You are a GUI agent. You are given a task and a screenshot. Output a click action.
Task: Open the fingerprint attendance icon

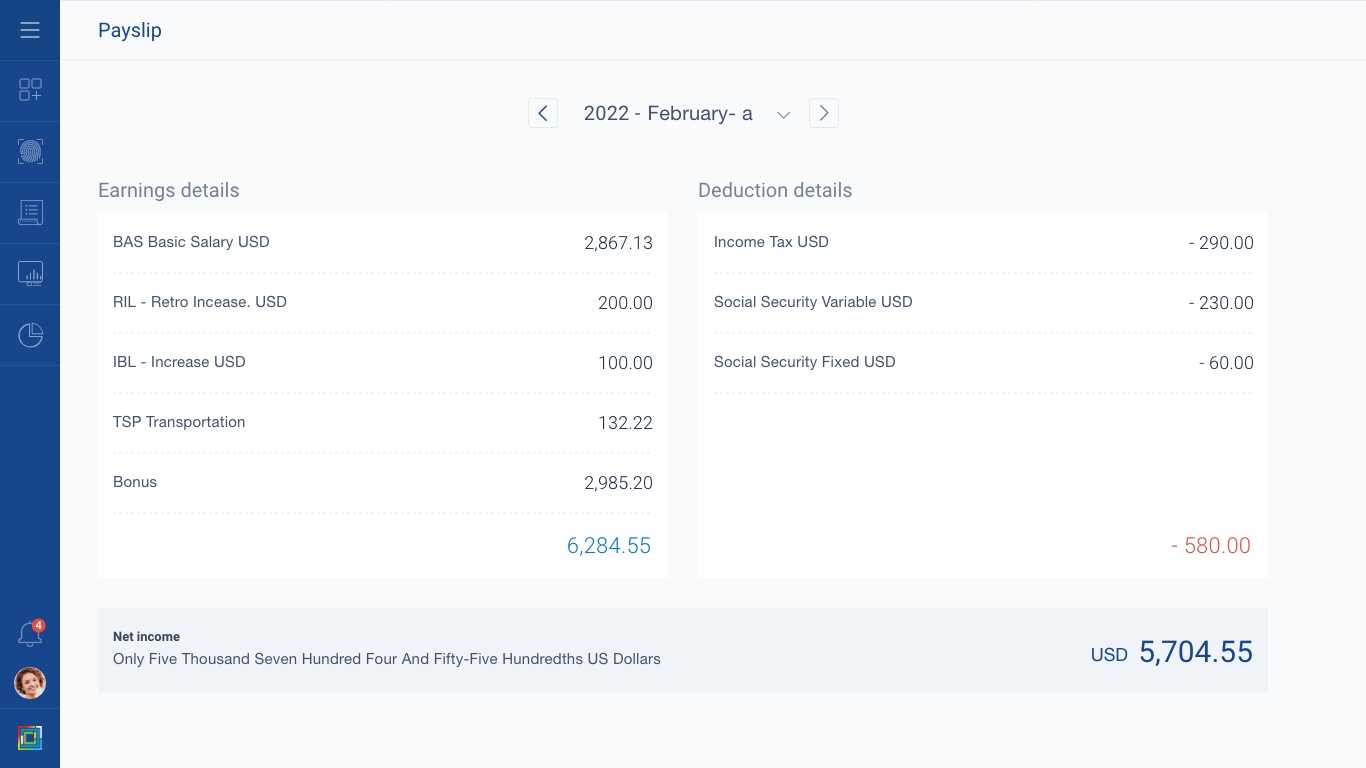[30, 152]
